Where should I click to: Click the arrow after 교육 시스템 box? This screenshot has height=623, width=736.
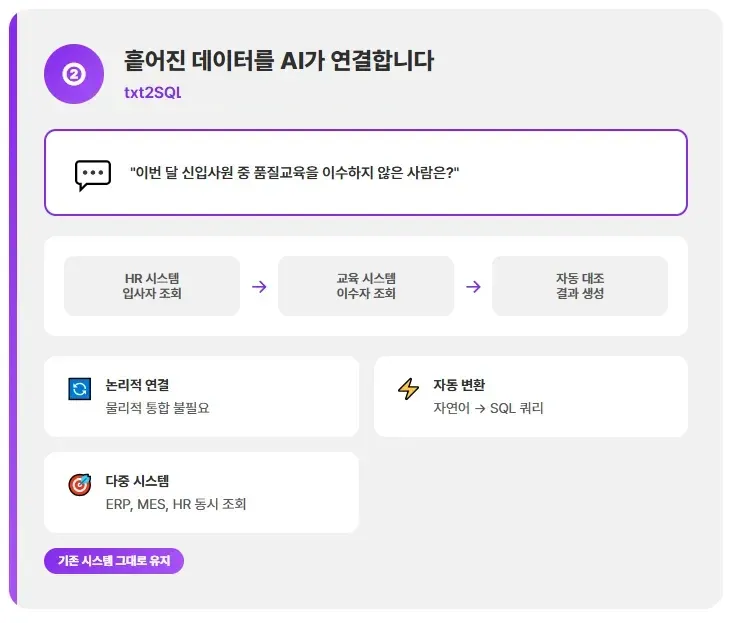click(x=473, y=286)
